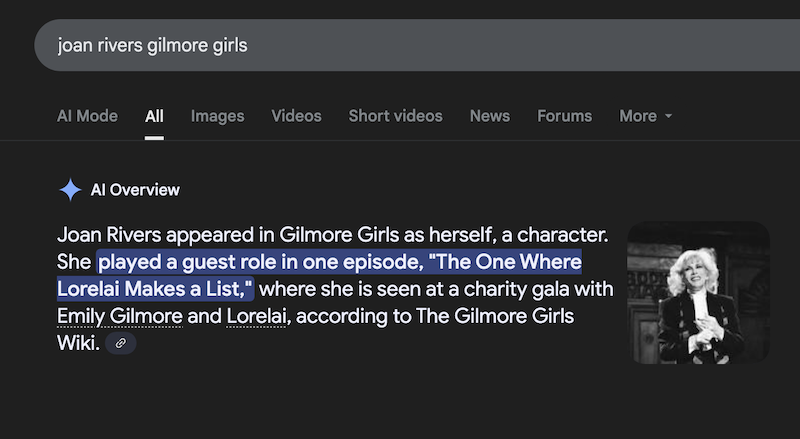Follow the Emily Gilmore underlined link
The height and width of the screenshot is (439, 800).
point(119,316)
